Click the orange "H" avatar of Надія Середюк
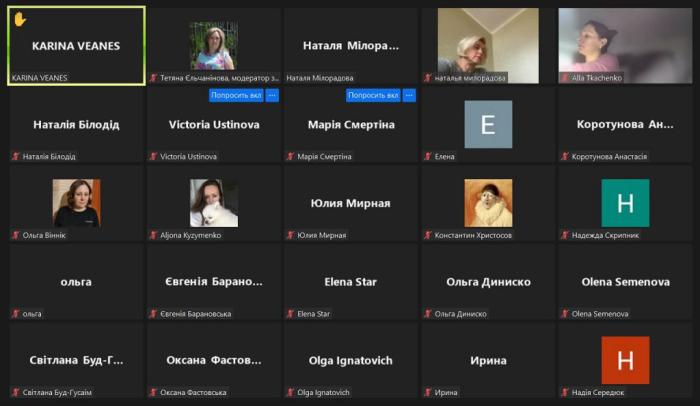Screen dimensions: 700x406 [x=625, y=360]
